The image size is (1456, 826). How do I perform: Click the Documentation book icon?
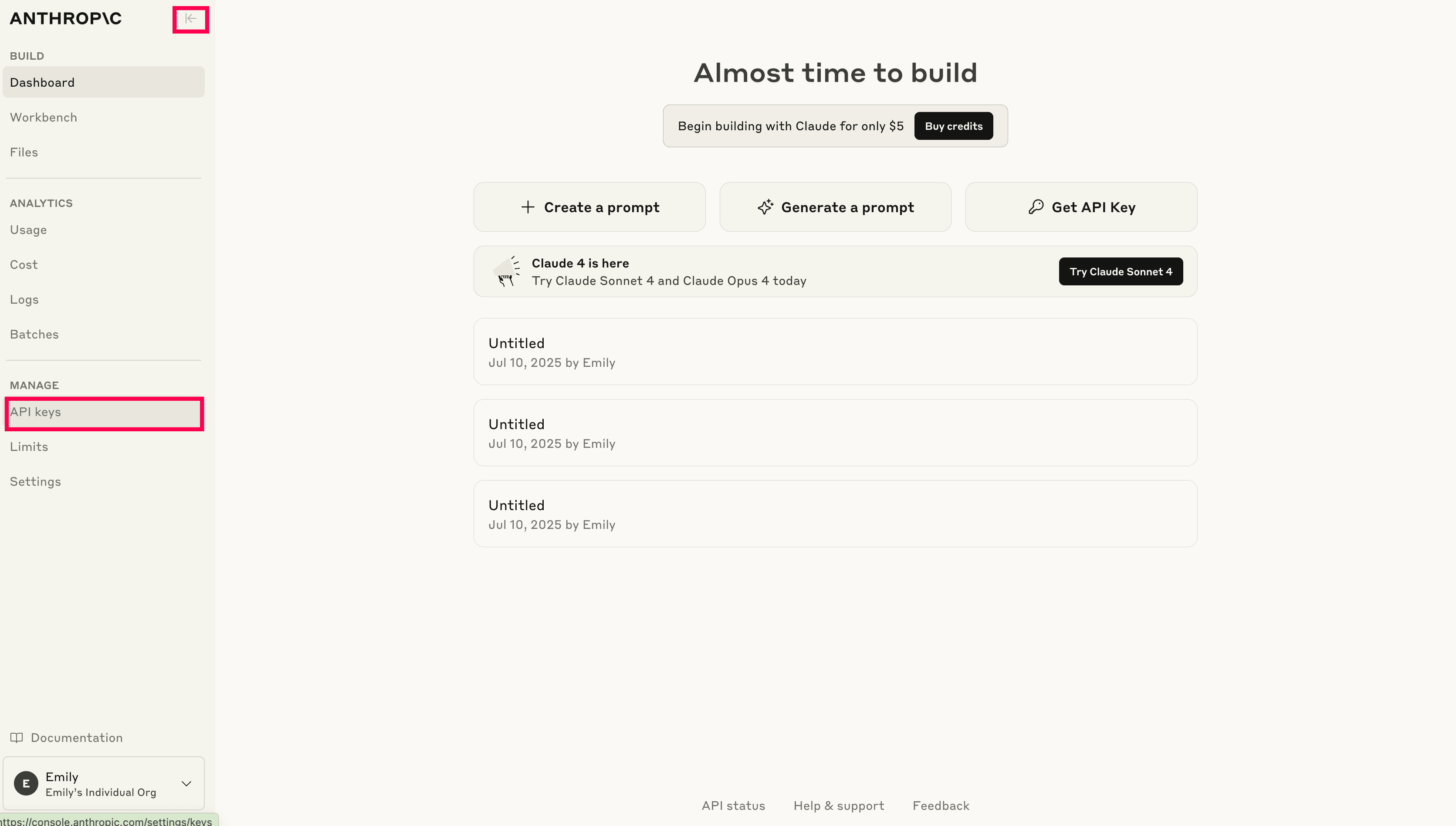17,738
